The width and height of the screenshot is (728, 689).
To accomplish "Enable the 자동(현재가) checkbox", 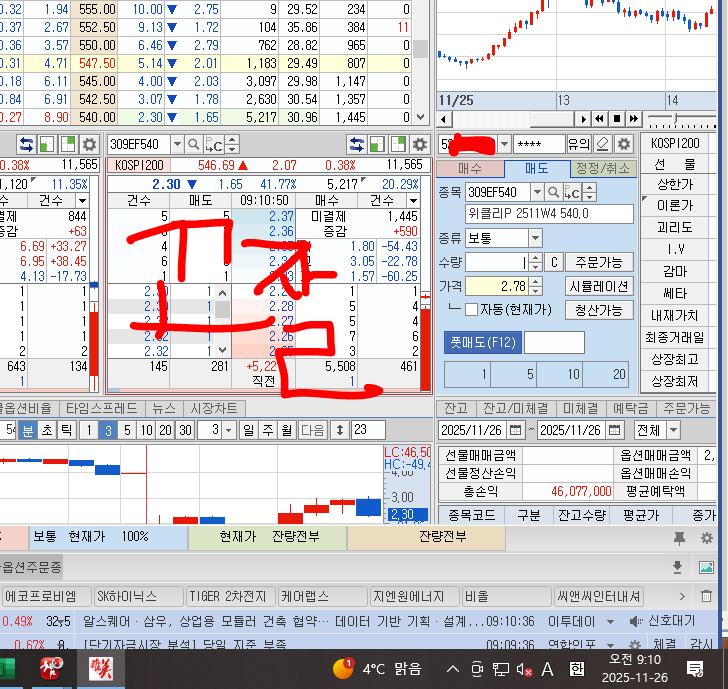I will point(471,310).
